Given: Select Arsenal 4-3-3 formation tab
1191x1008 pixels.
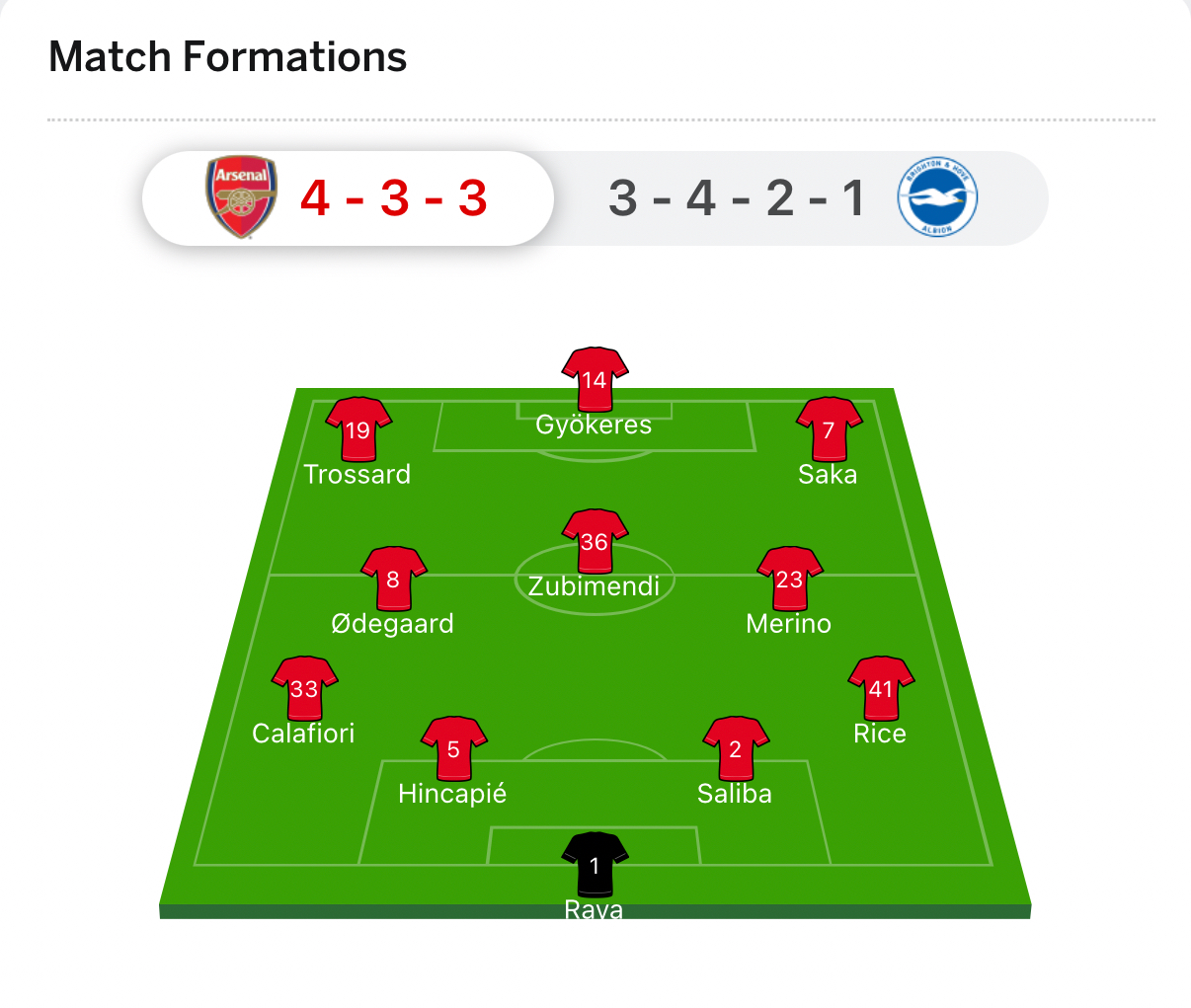Looking at the screenshot, I should click(x=393, y=197).
